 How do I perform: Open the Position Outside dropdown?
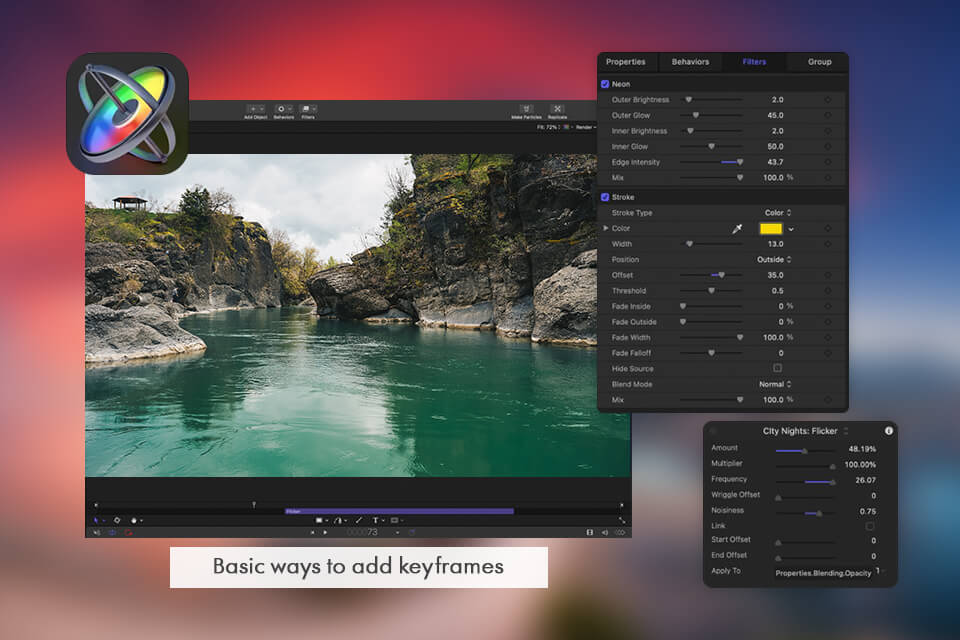coord(774,260)
